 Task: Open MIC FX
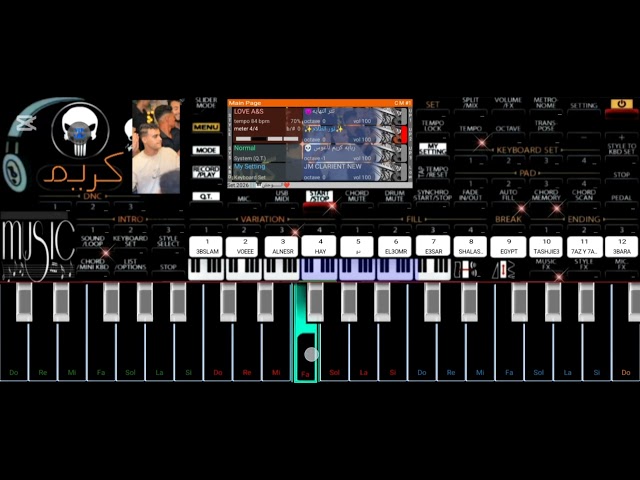coord(621,264)
